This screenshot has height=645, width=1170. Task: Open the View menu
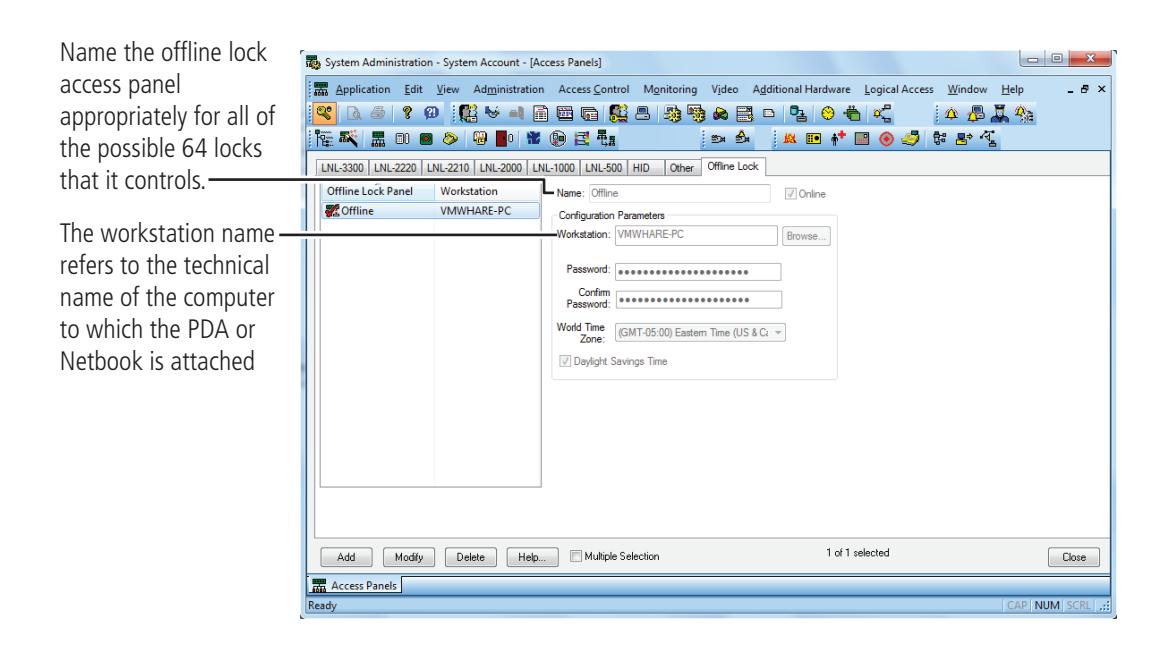[x=448, y=90]
